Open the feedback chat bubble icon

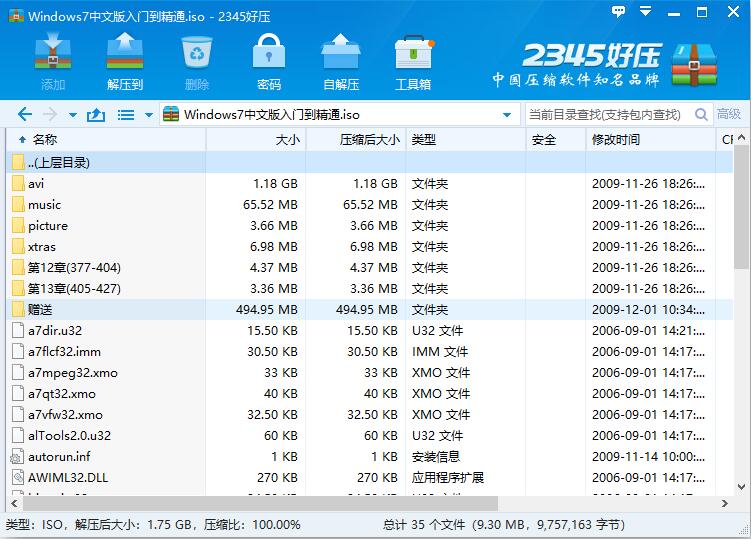click(618, 11)
